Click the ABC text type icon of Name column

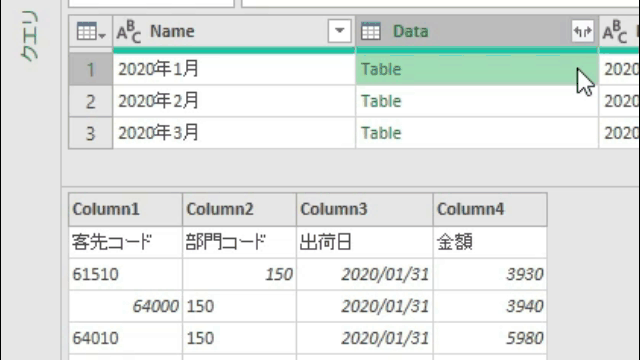pyautogui.click(x=129, y=32)
